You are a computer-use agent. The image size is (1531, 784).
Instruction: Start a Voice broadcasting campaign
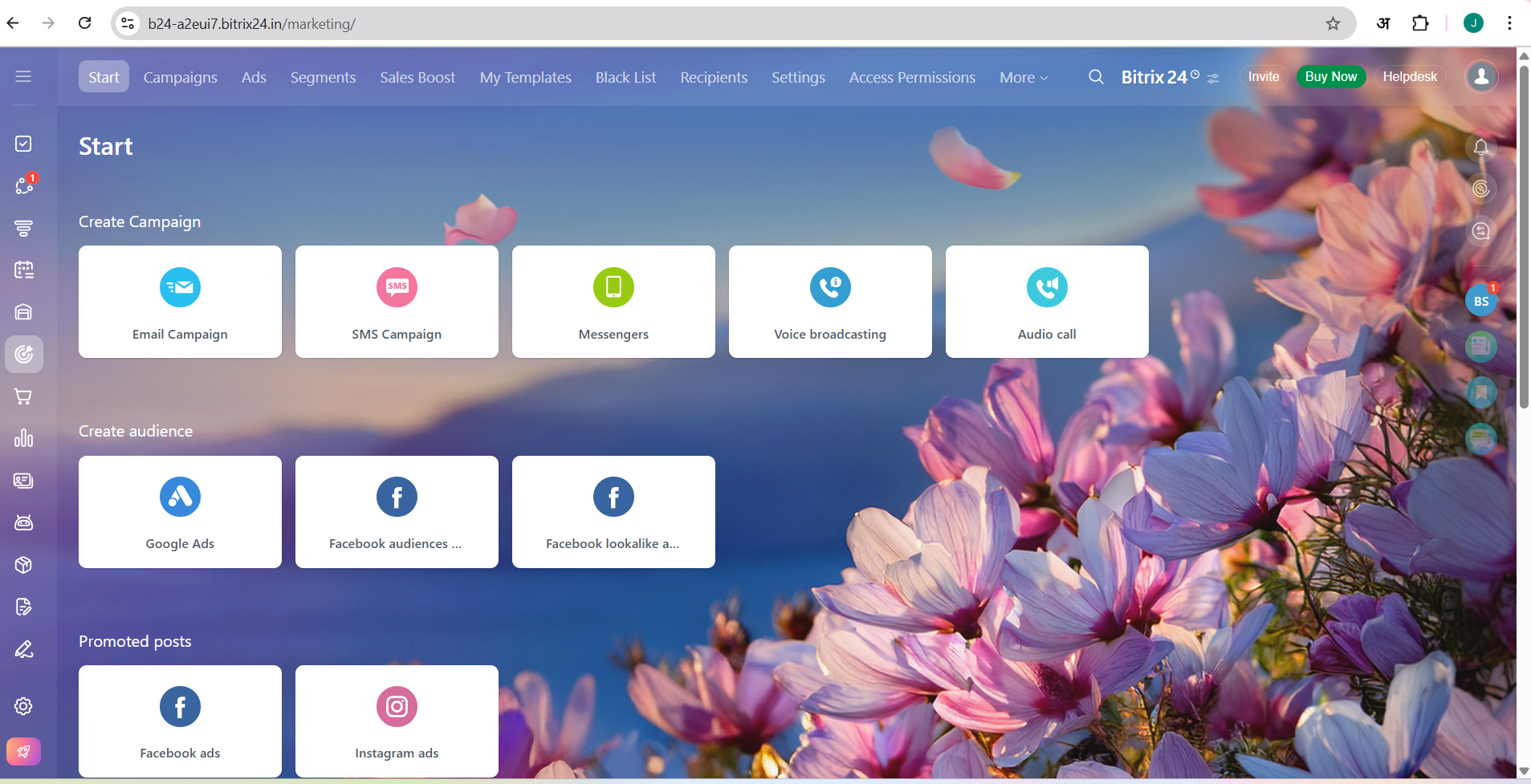tap(830, 302)
